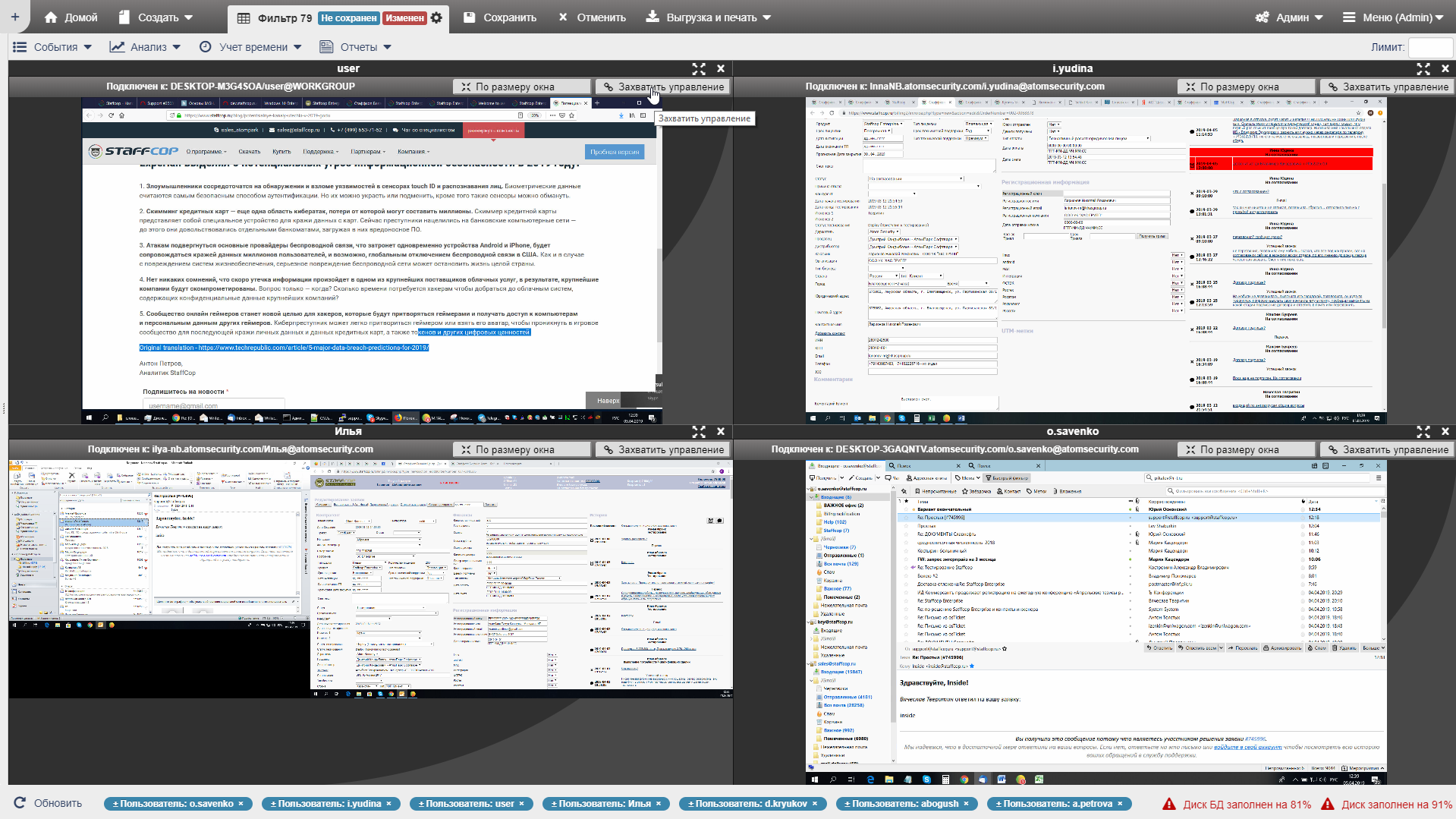Click Наверх button in user's remote browser
Image resolution: width=1456 pixels, height=819 pixels.
pyautogui.click(x=609, y=400)
